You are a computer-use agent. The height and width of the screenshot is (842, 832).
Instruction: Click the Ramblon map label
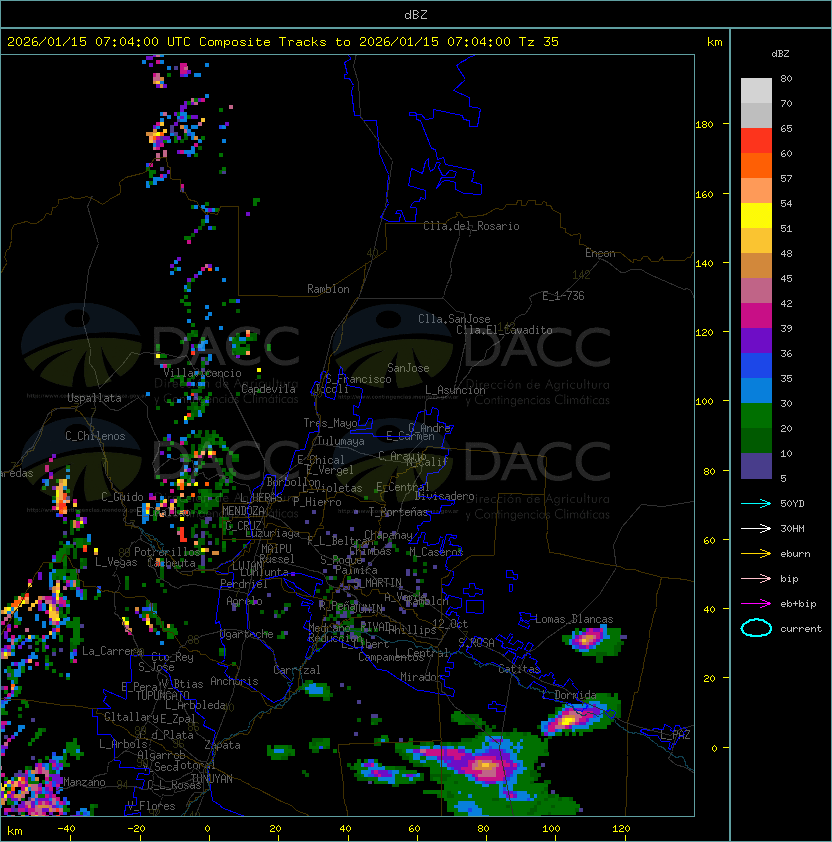[x=328, y=289]
